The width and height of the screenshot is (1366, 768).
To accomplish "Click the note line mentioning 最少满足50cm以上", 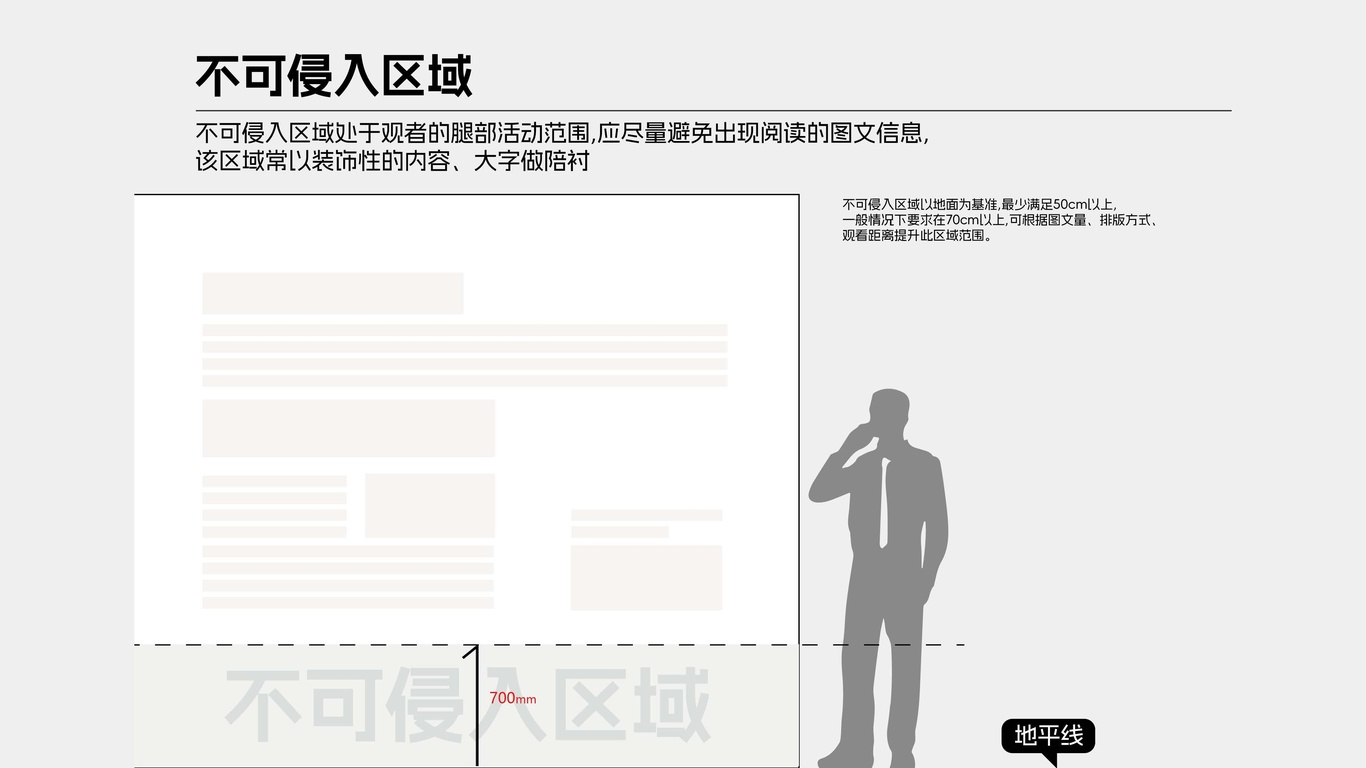I will click(x=979, y=204).
